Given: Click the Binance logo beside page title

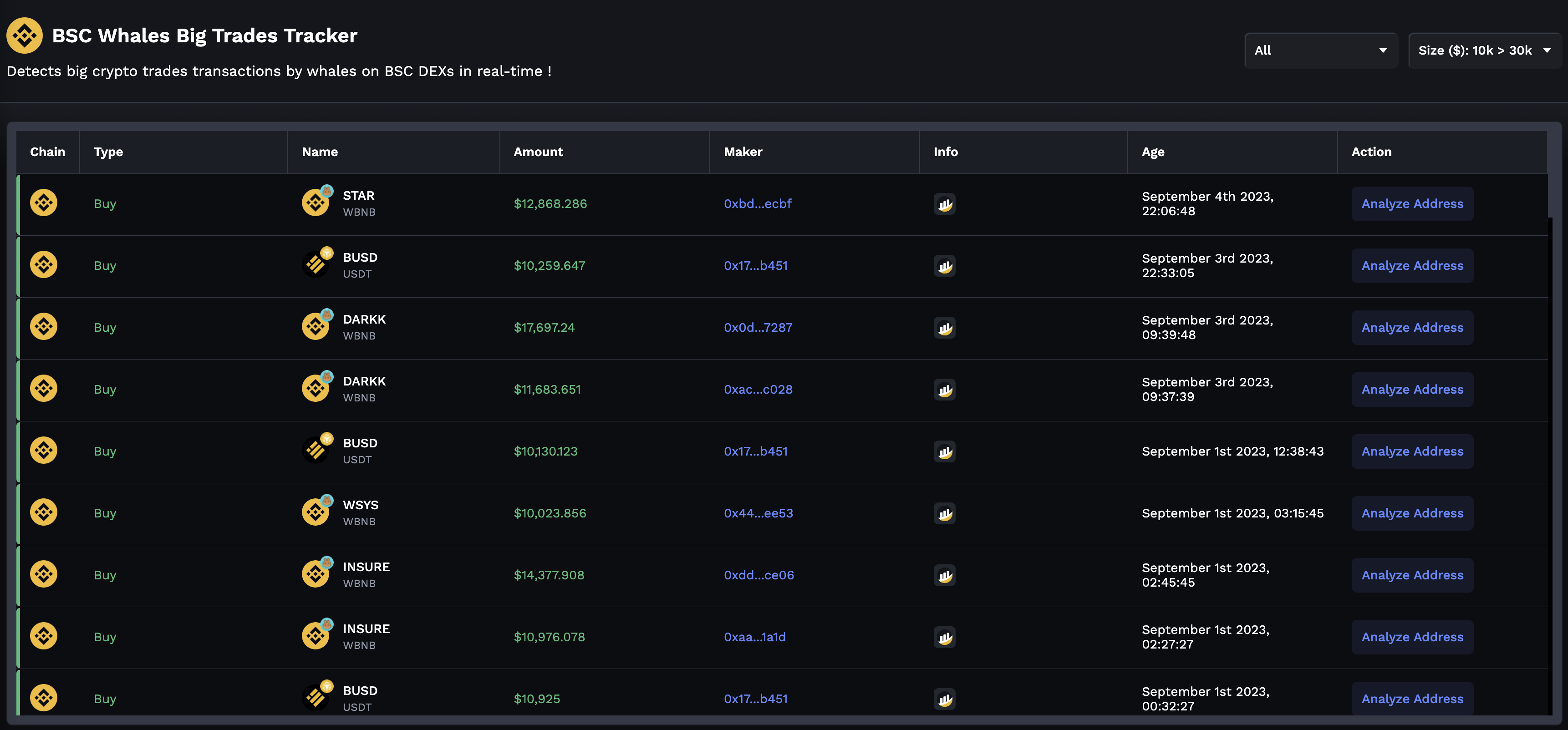Looking at the screenshot, I should click(24, 35).
